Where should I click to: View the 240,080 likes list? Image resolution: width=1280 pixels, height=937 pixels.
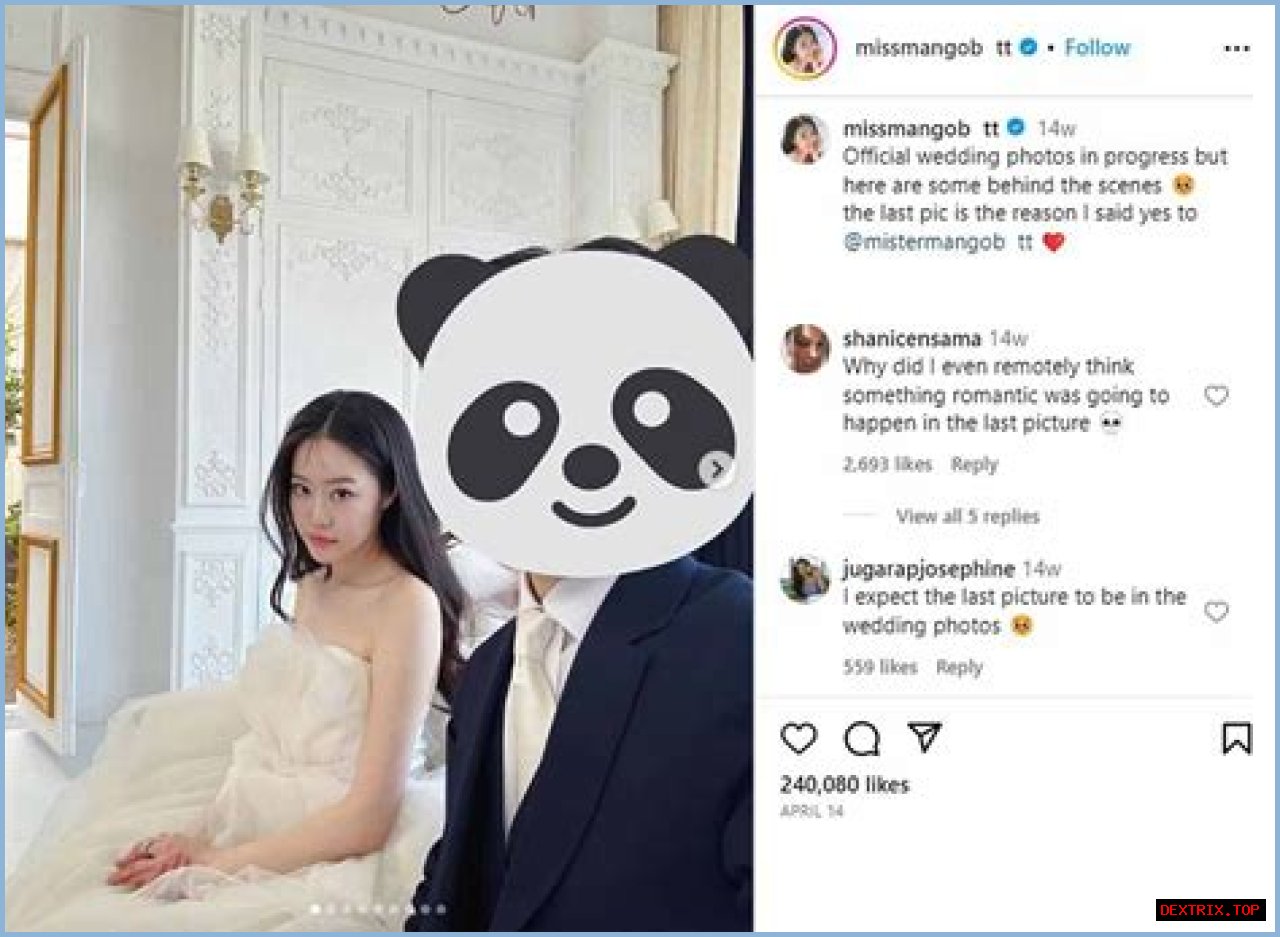844,785
